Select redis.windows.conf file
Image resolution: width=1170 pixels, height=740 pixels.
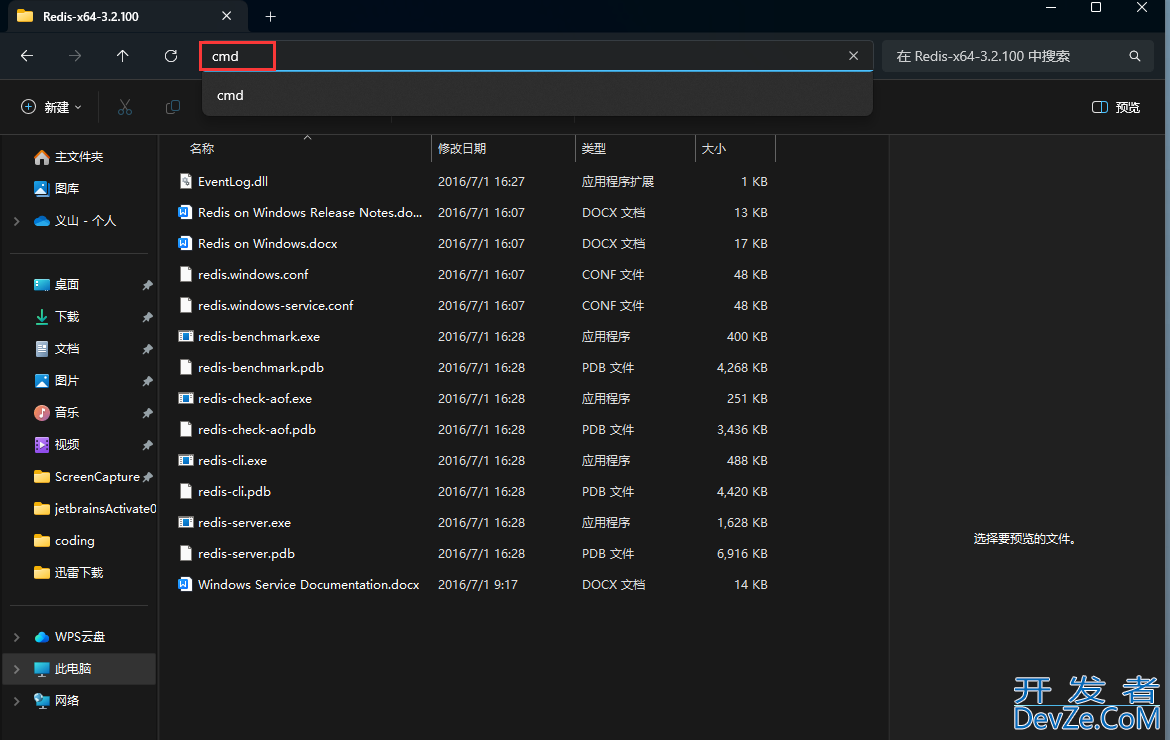point(253,275)
